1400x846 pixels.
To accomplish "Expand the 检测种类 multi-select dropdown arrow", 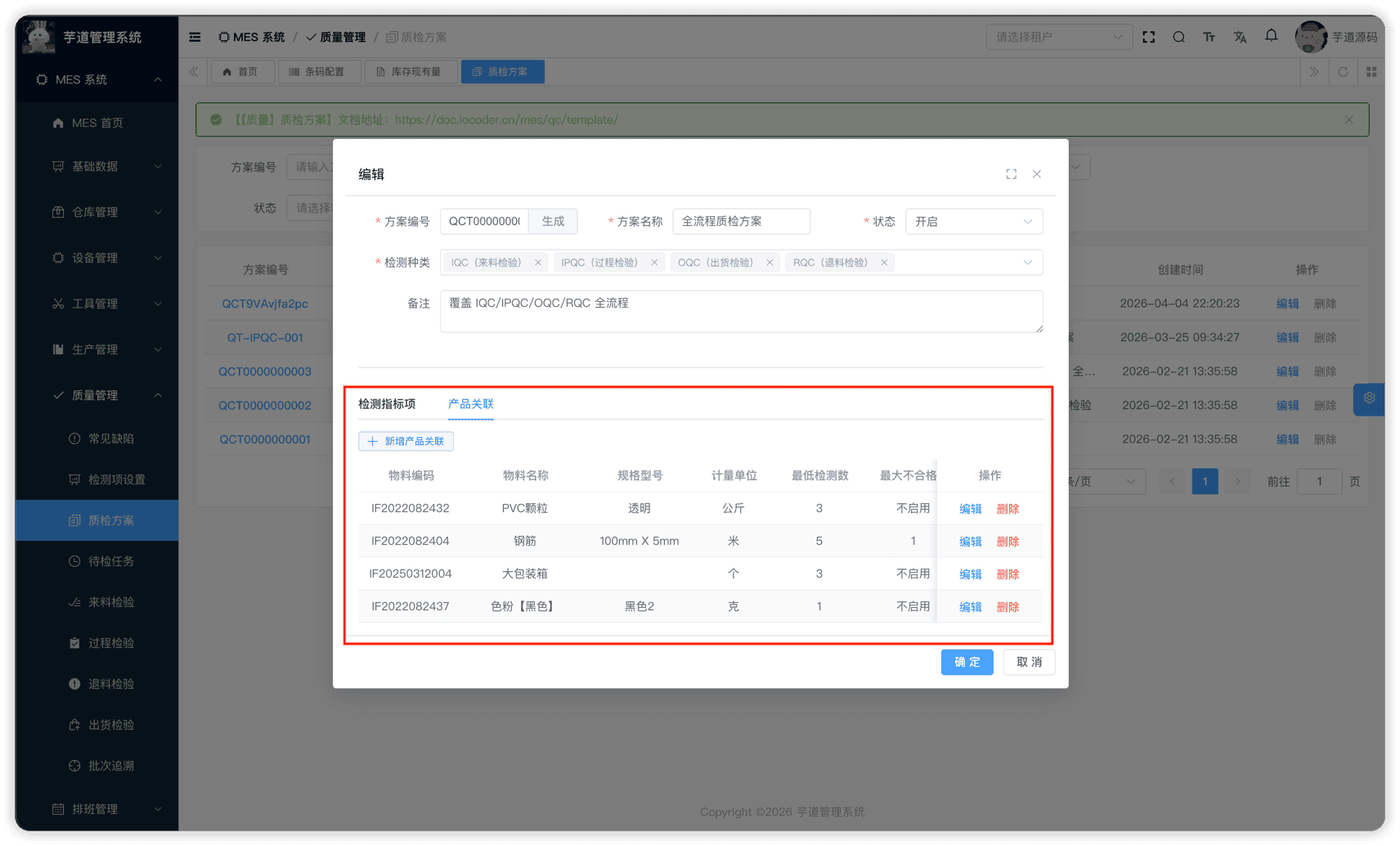I will 1027,263.
